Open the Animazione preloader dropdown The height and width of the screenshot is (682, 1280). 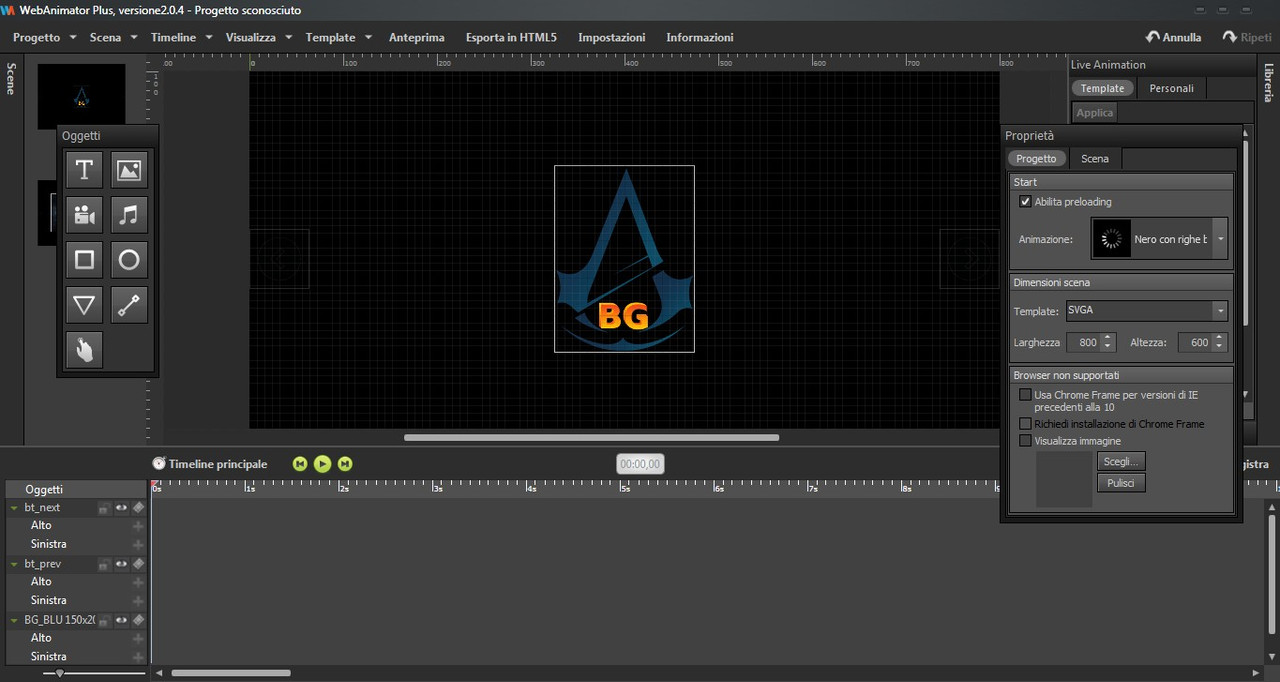1220,240
